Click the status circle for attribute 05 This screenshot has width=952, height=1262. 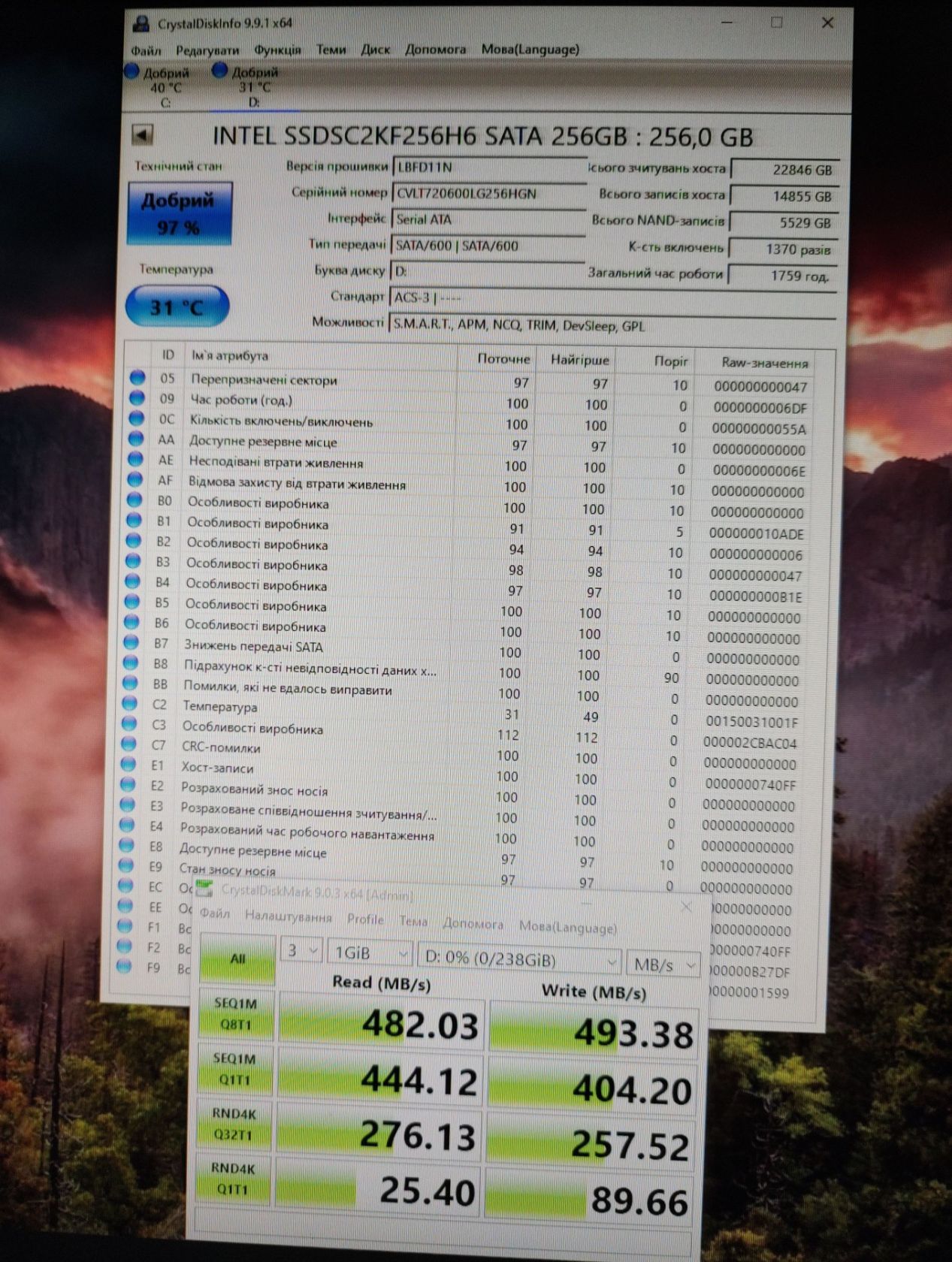(x=138, y=378)
